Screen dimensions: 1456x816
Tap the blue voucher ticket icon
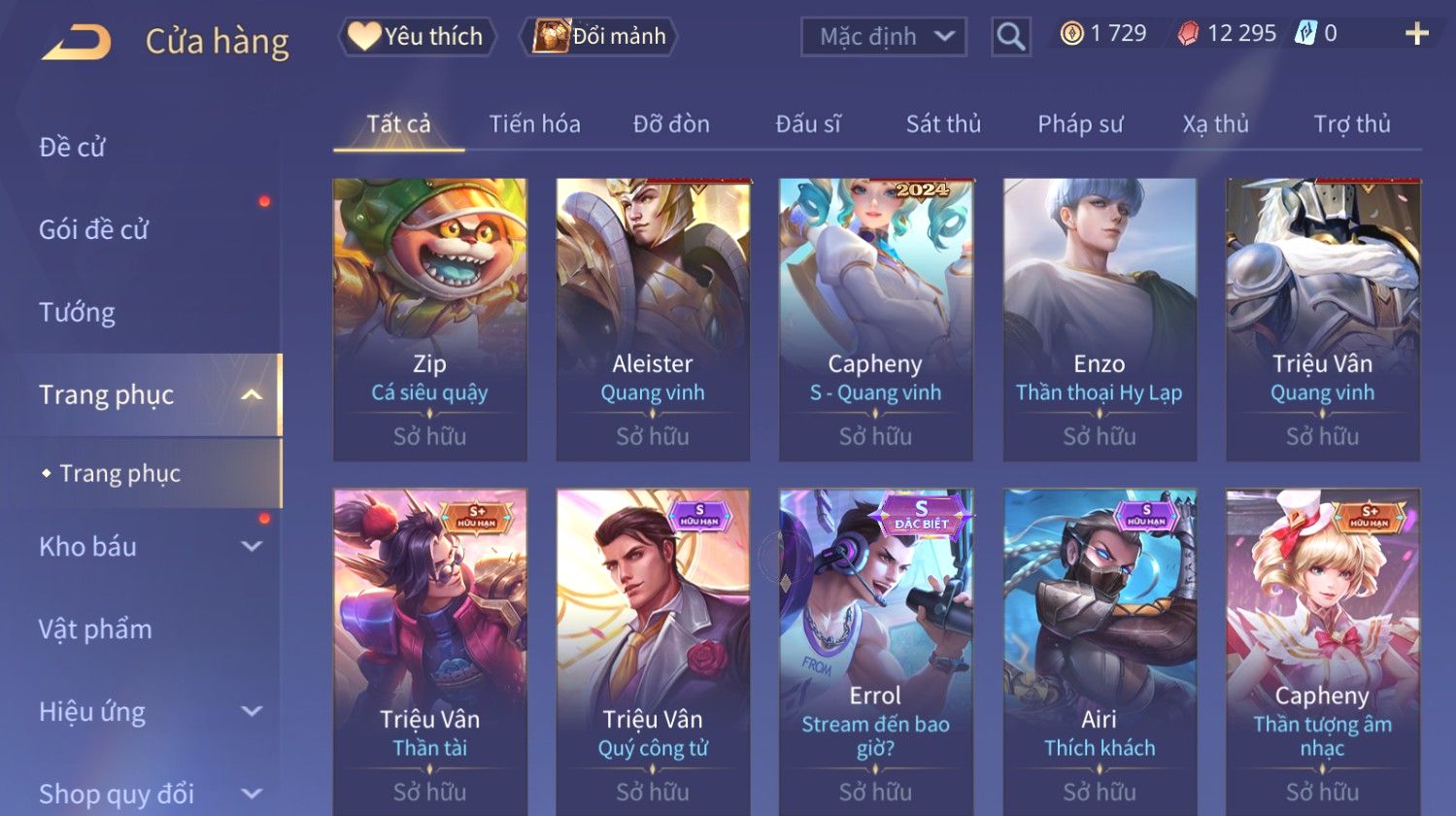click(1305, 34)
